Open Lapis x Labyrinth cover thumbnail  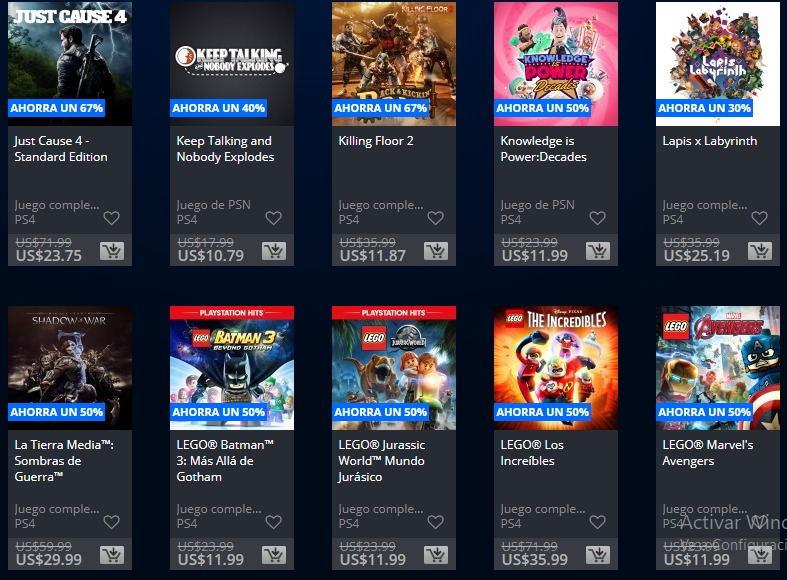pyautogui.click(x=718, y=63)
